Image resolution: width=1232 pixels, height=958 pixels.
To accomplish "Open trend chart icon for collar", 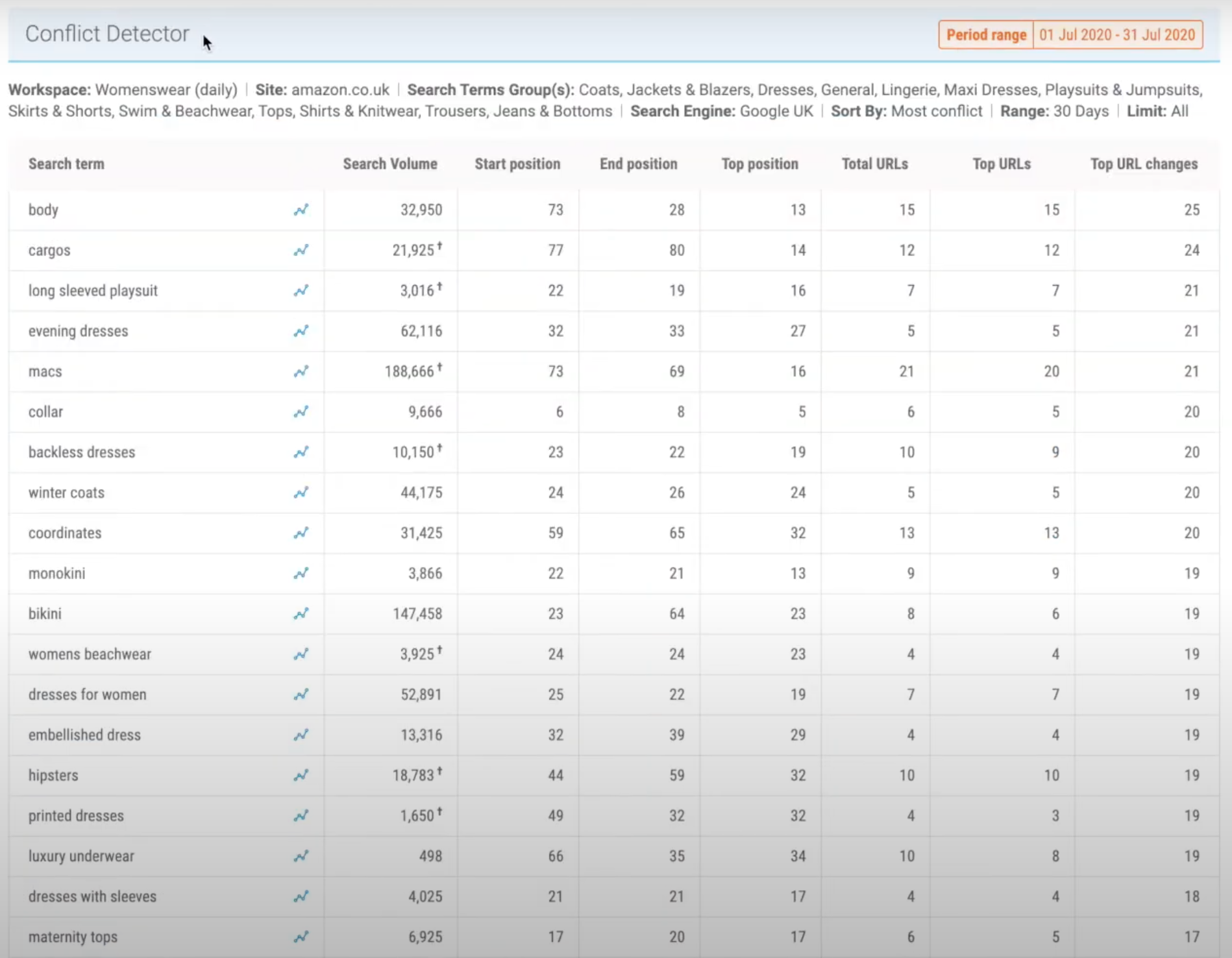I will [301, 411].
